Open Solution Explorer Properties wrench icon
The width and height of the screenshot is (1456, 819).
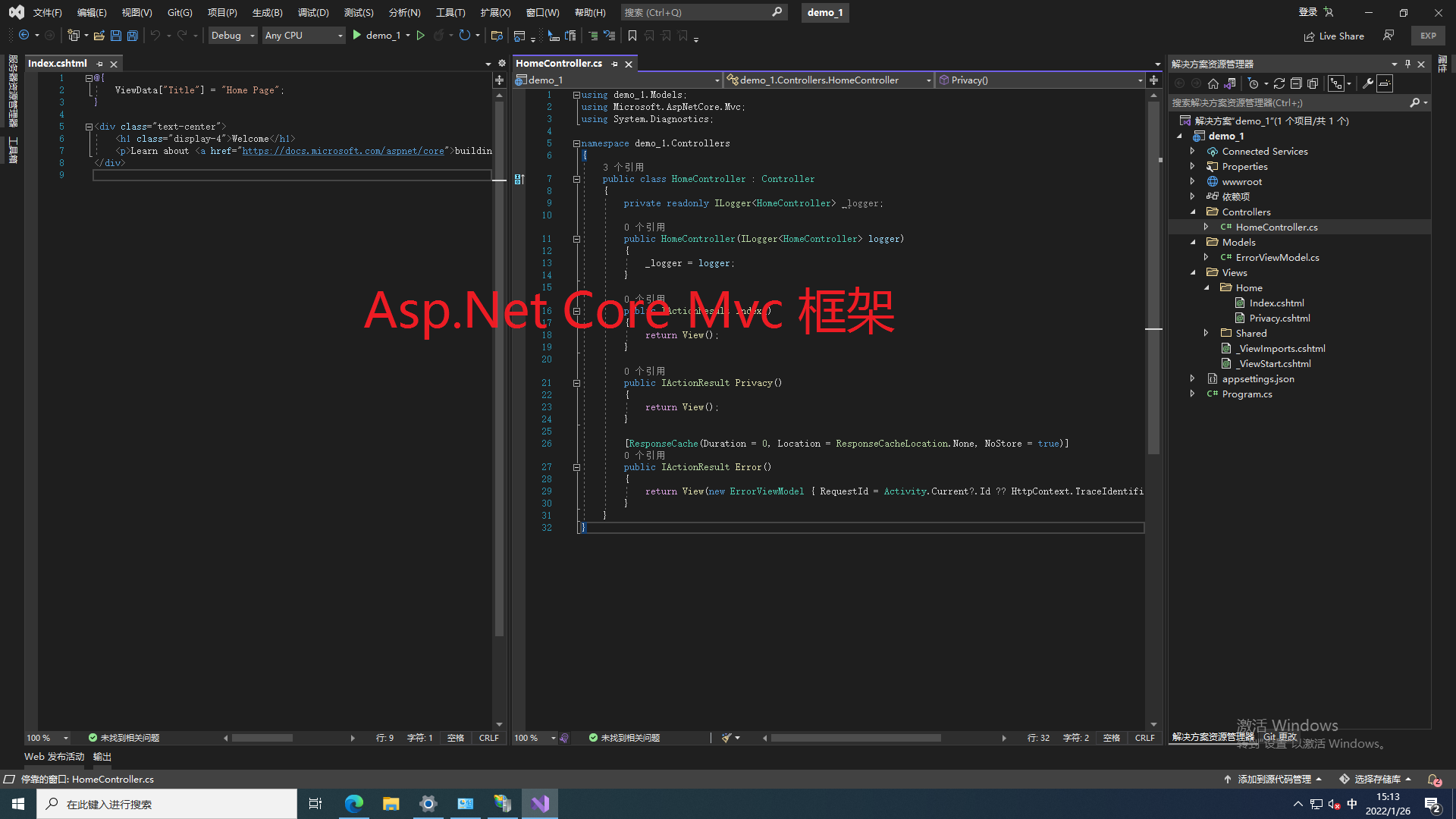pyautogui.click(x=1367, y=83)
